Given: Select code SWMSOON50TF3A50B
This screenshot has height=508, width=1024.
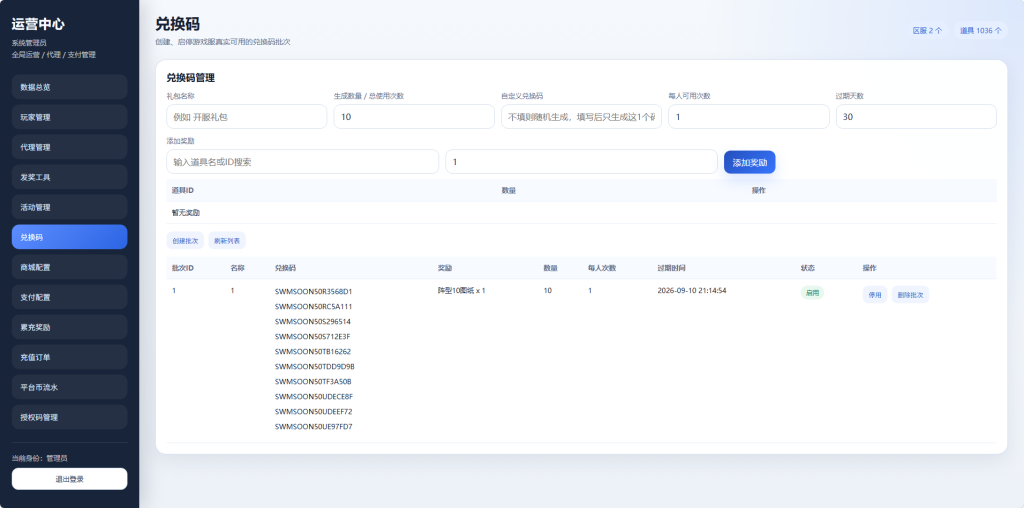Looking at the screenshot, I should pyautogui.click(x=313, y=381).
